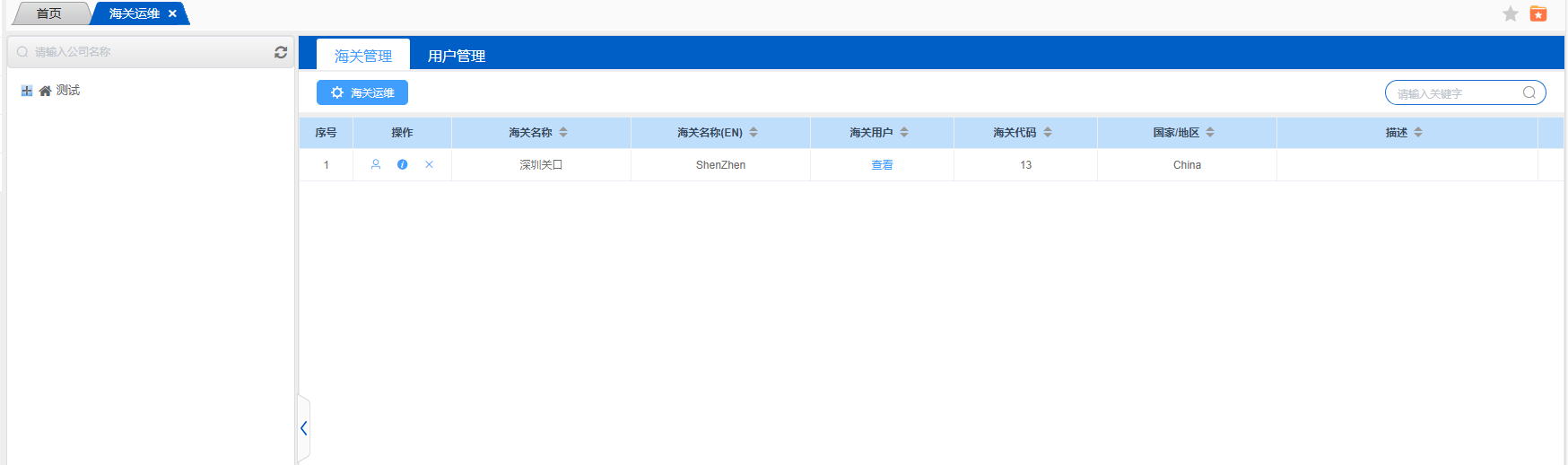
Task: Select the 测试 tree item
Action: 68,91
